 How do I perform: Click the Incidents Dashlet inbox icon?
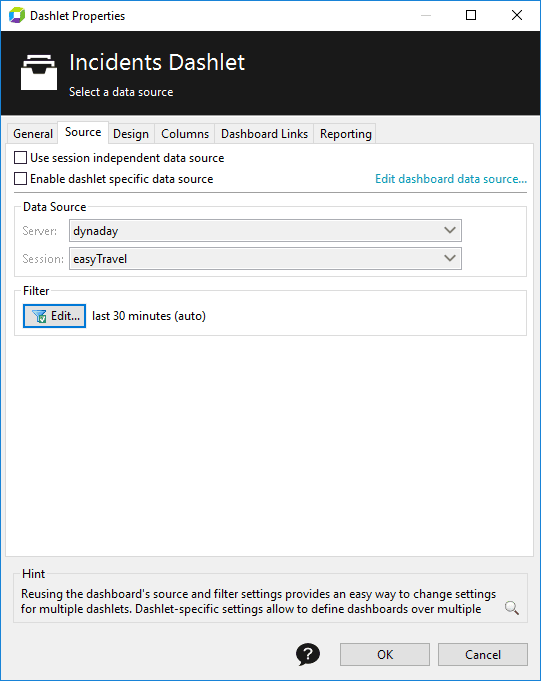[39, 73]
